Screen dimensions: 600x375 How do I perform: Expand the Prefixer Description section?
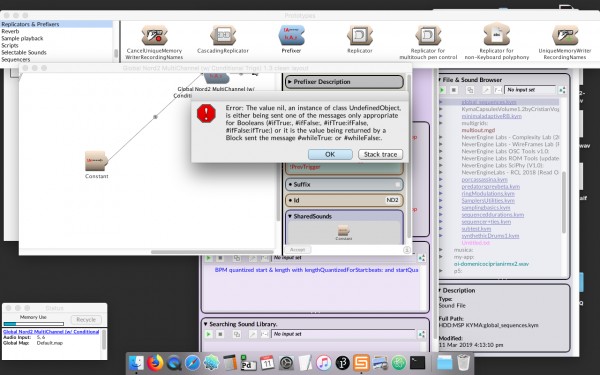(290, 82)
